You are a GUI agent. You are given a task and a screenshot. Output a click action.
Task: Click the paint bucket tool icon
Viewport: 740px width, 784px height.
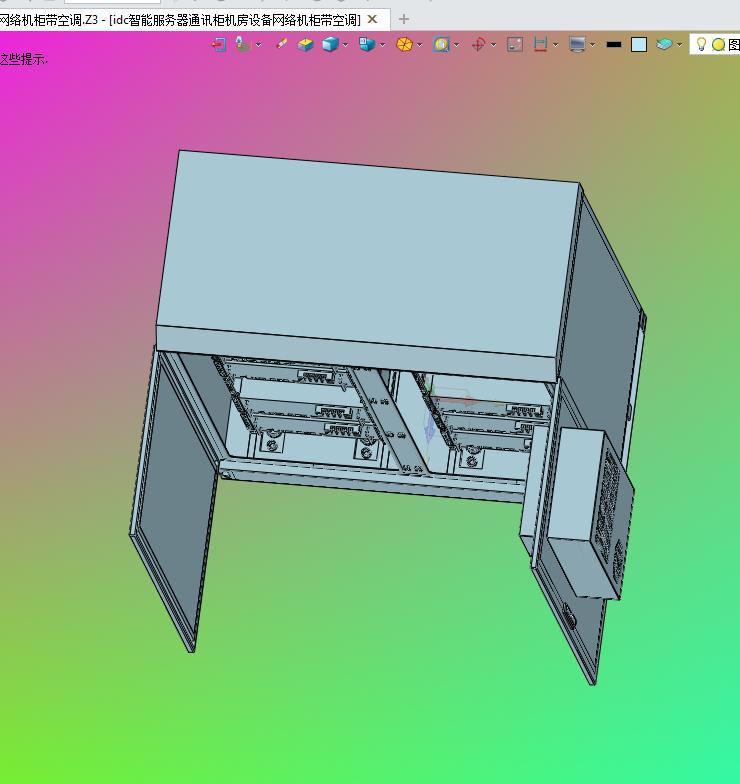[x=243, y=44]
